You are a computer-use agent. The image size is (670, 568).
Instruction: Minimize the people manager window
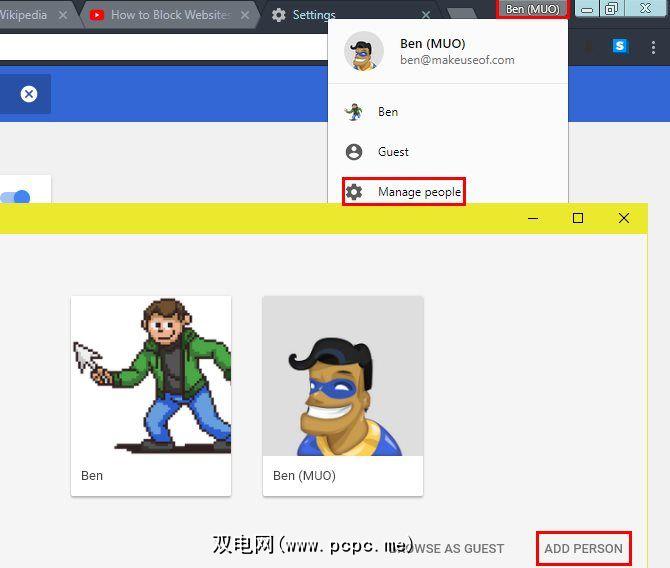tap(533, 218)
